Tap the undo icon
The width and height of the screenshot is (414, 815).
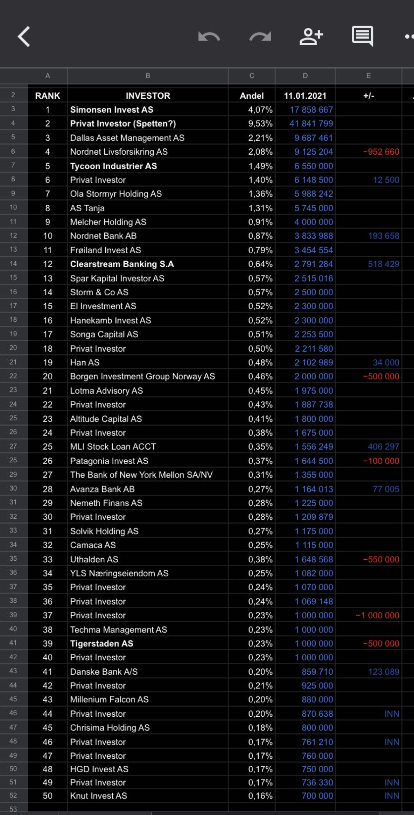(x=209, y=36)
